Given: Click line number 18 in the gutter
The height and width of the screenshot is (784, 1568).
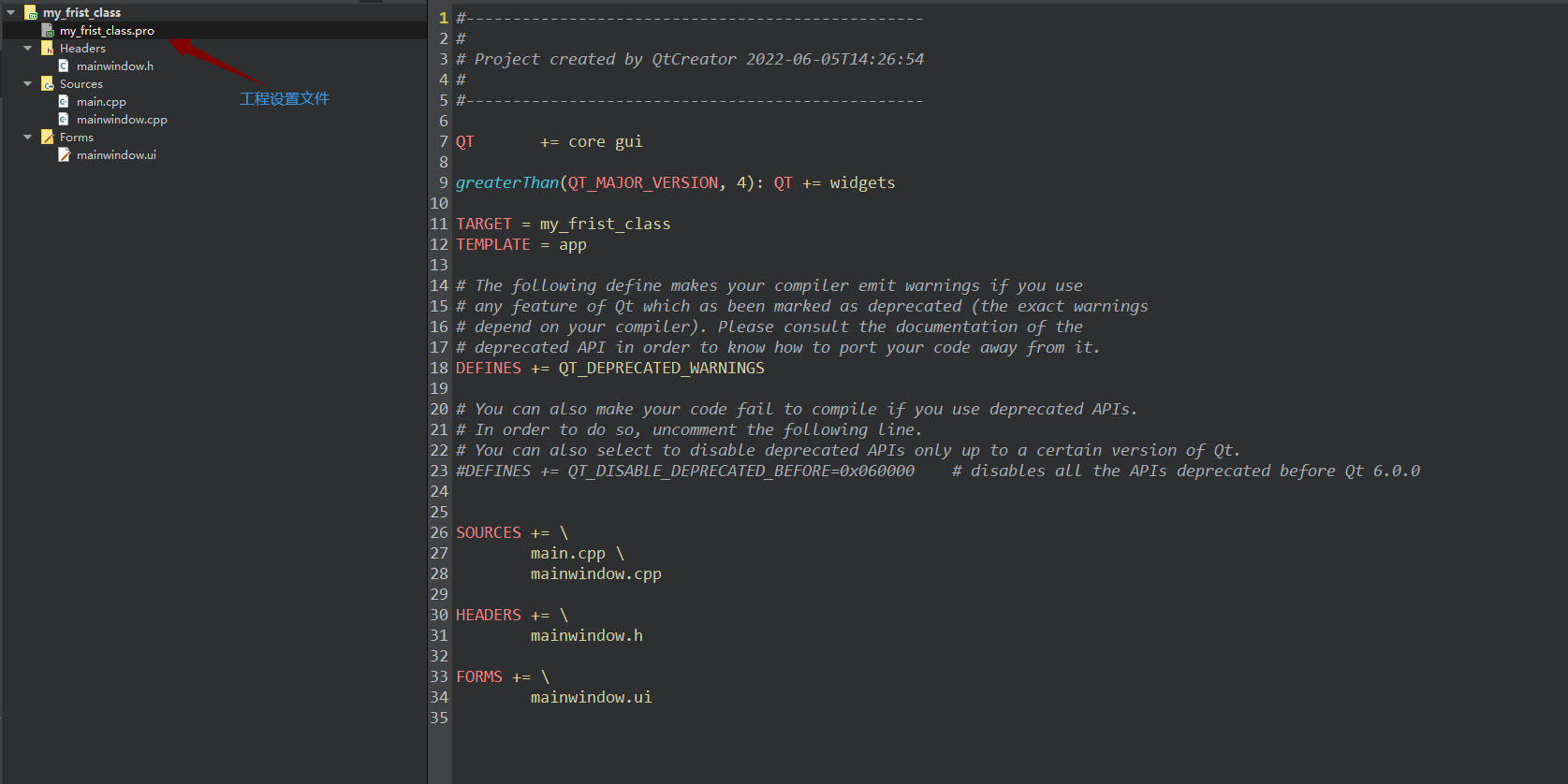Looking at the screenshot, I should (x=439, y=368).
